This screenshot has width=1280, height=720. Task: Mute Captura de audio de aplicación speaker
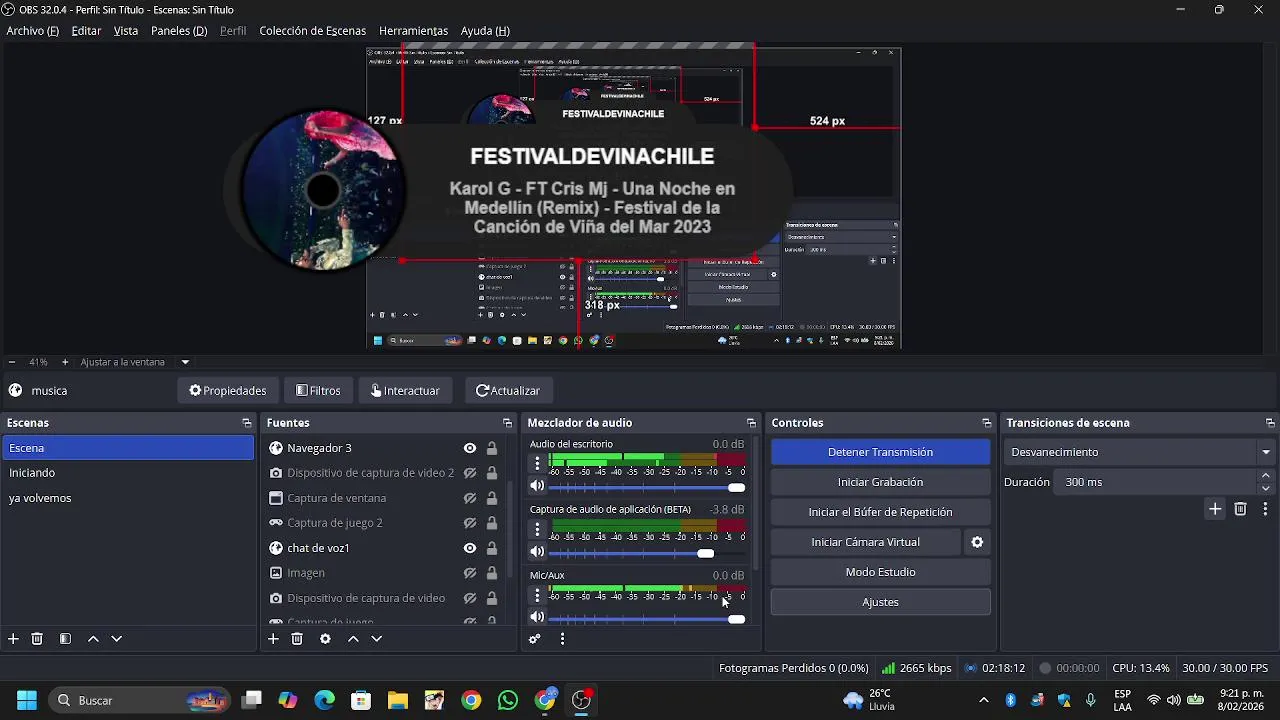[537, 552]
